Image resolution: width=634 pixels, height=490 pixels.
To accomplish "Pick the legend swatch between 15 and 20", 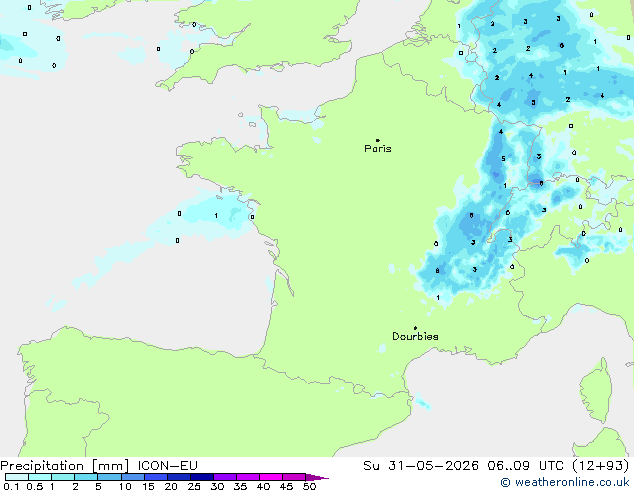I will click(156, 477).
